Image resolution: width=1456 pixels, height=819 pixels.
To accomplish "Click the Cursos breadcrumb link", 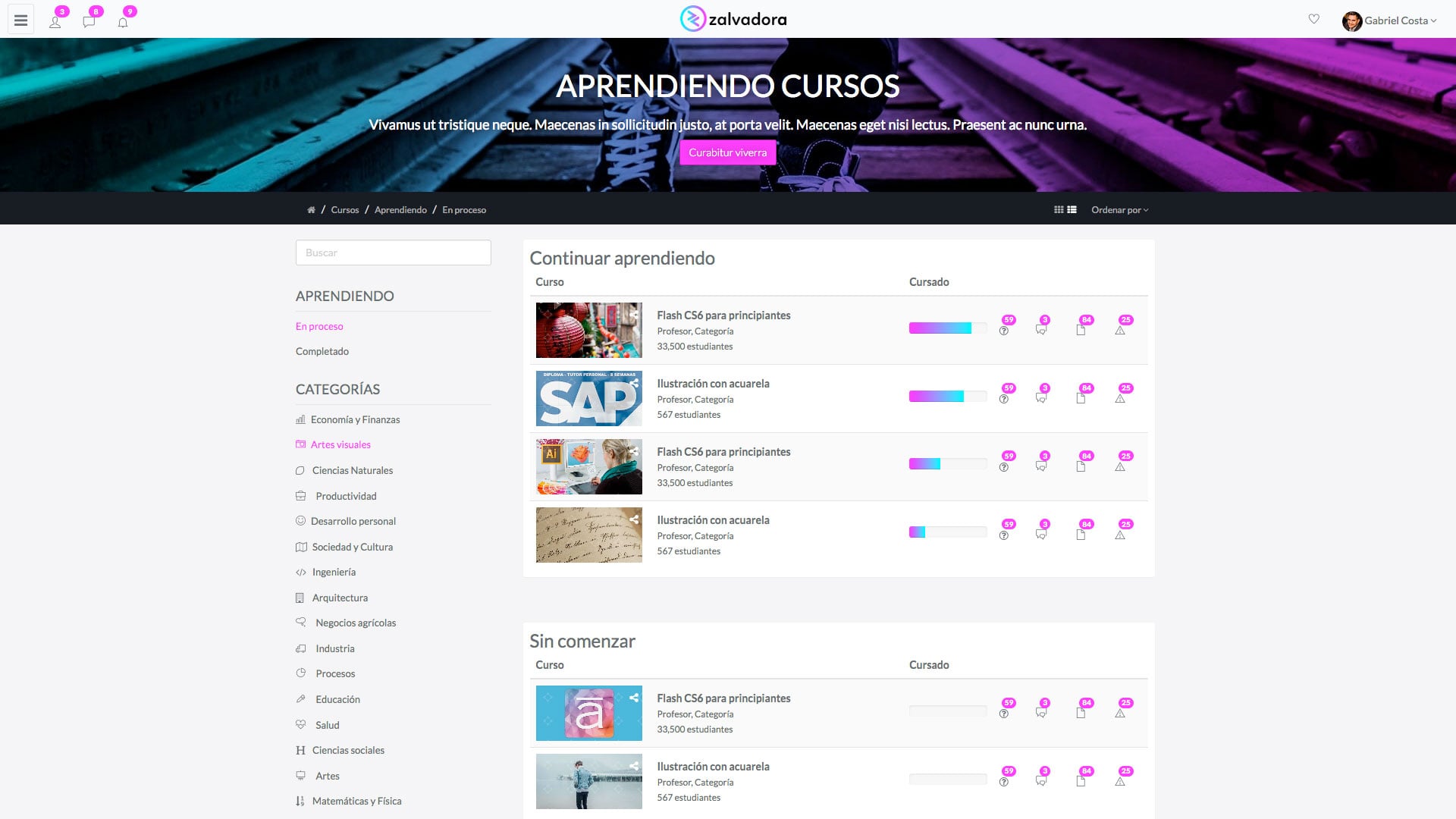I will [344, 210].
